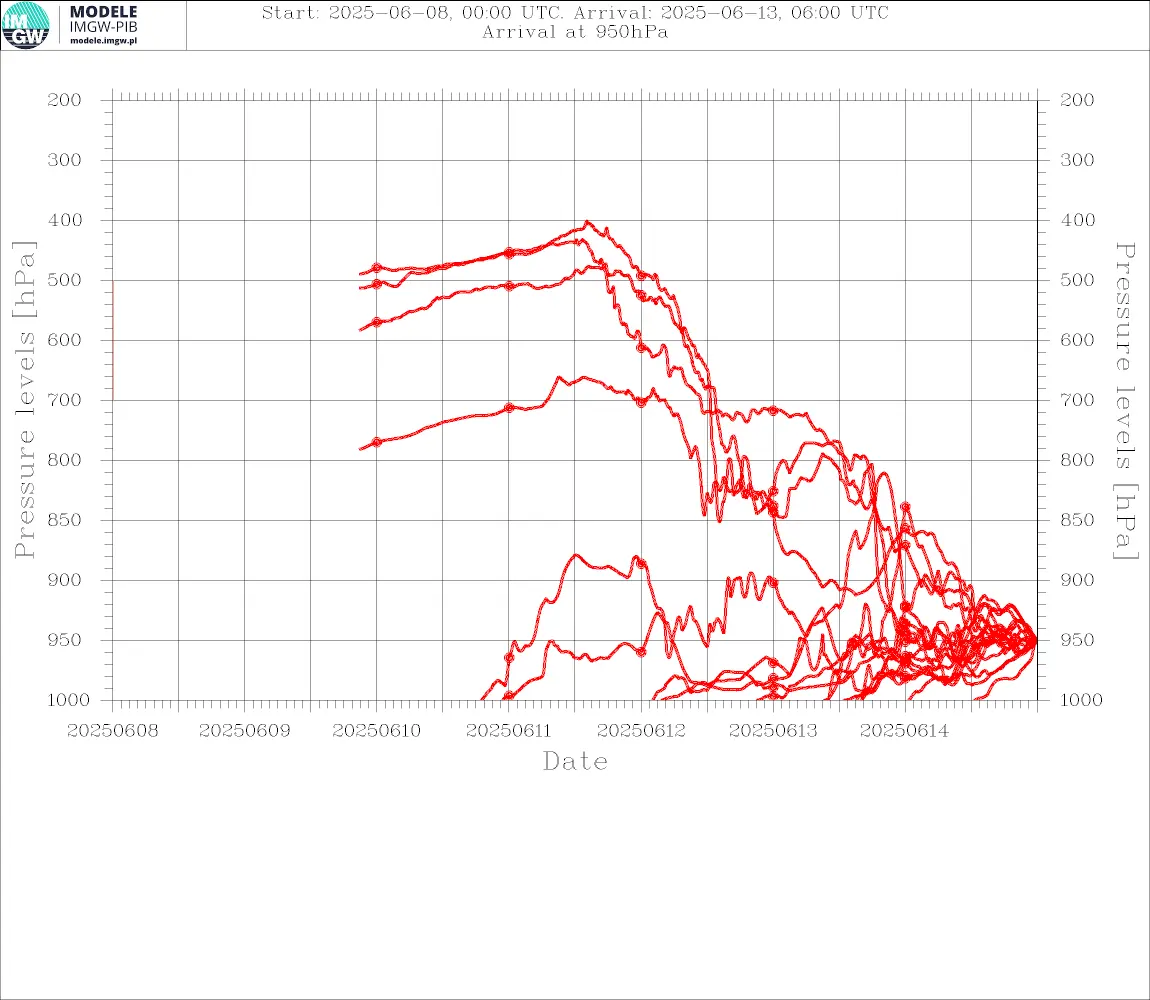The height and width of the screenshot is (1000, 1150).
Task: Click the left axis 950 label
Action: [65, 640]
